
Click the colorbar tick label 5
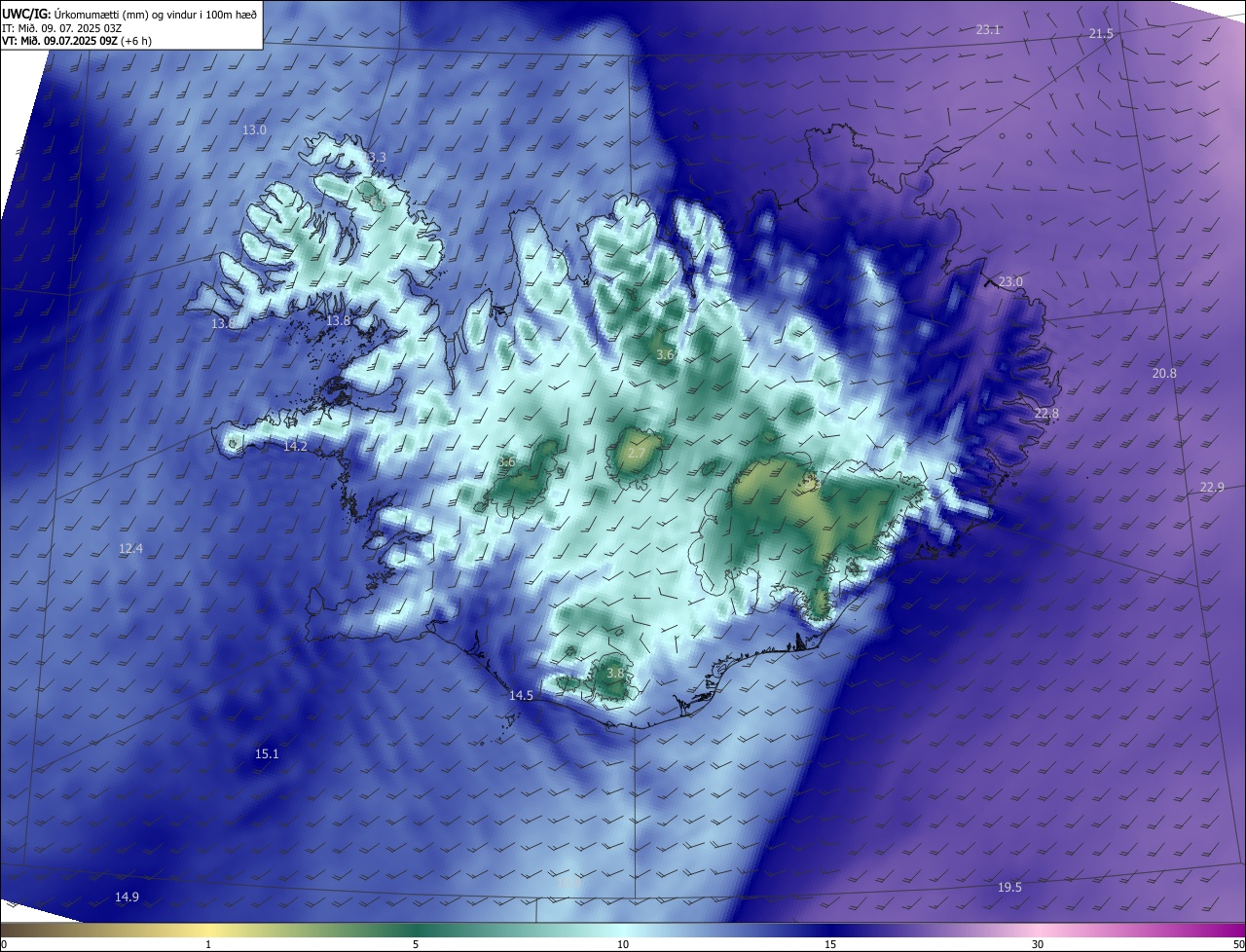coord(416,944)
